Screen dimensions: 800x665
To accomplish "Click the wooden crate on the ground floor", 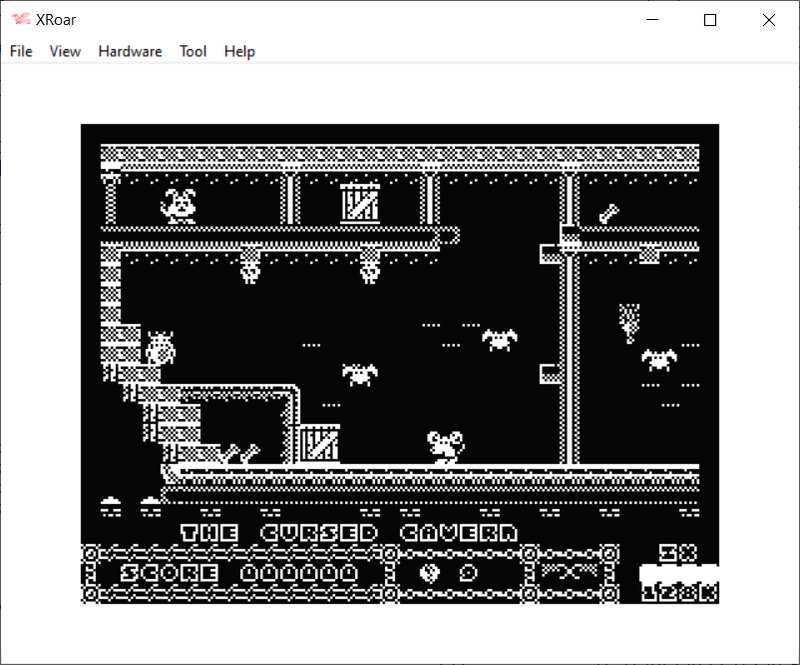I will pyautogui.click(x=319, y=443).
